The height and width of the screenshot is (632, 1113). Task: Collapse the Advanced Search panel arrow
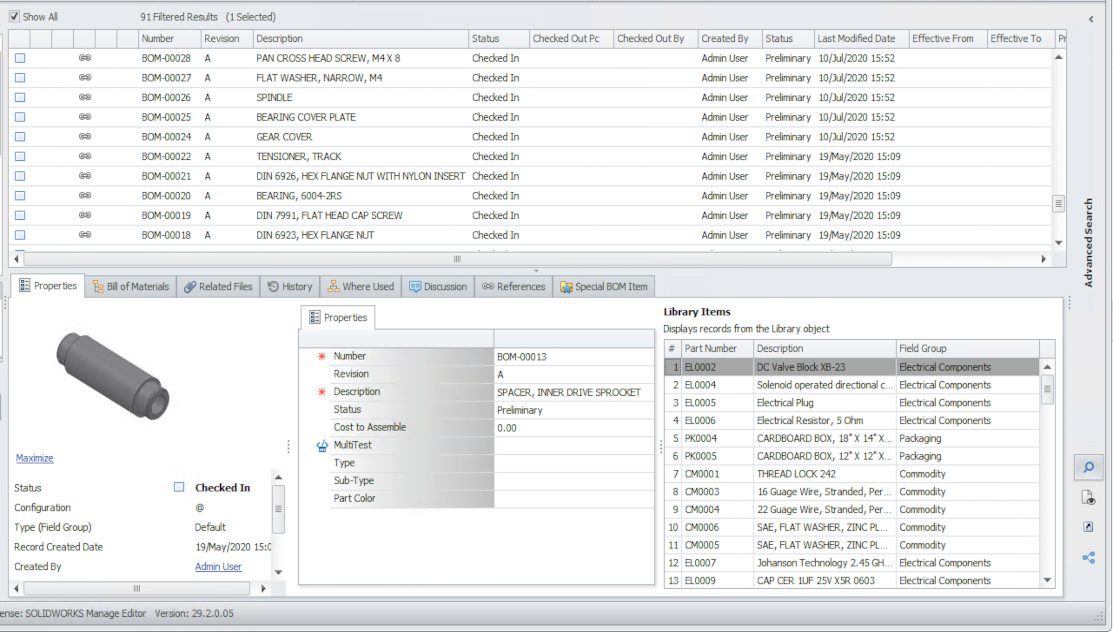1091,19
